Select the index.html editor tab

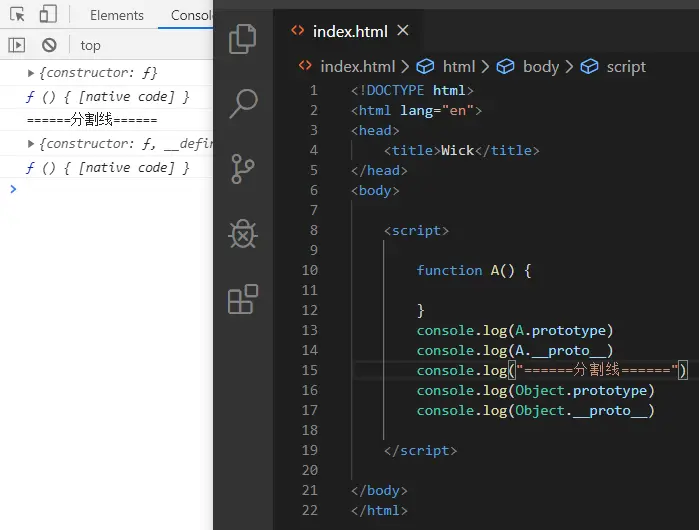coord(350,31)
